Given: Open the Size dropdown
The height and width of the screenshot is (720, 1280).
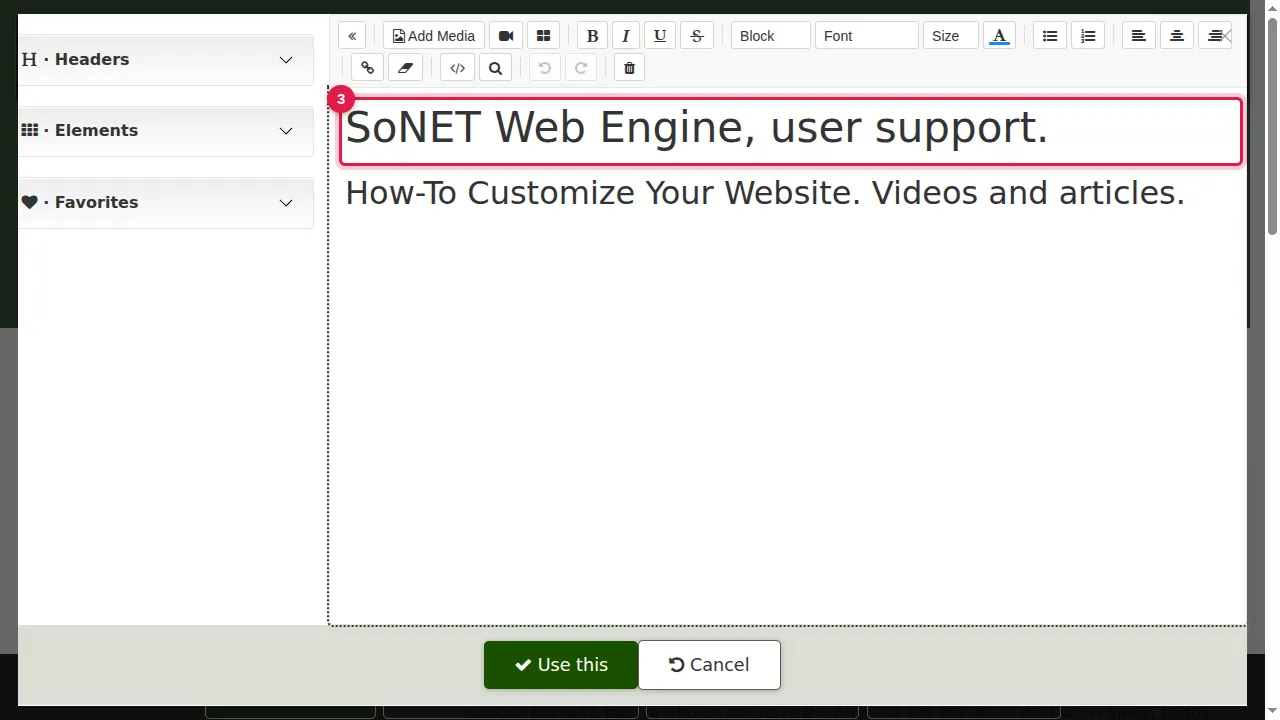Looking at the screenshot, I should (x=950, y=36).
